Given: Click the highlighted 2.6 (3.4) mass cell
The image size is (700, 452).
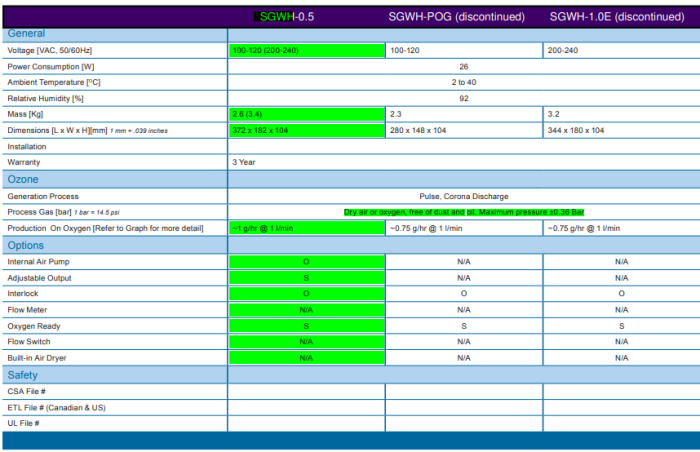Looking at the screenshot, I should 306,115.
